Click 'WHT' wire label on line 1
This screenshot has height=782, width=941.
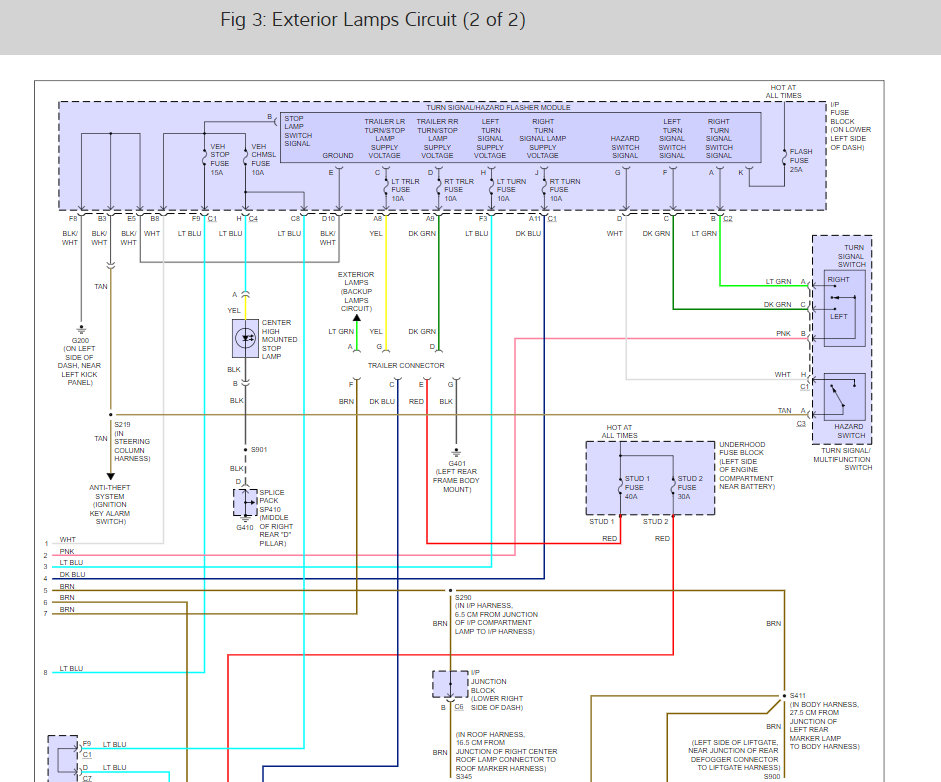pos(68,540)
